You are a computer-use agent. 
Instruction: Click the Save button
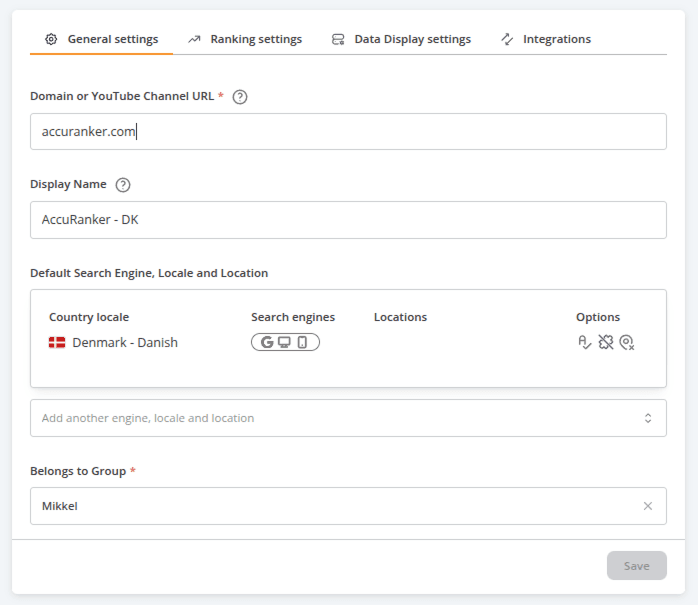[x=637, y=565]
